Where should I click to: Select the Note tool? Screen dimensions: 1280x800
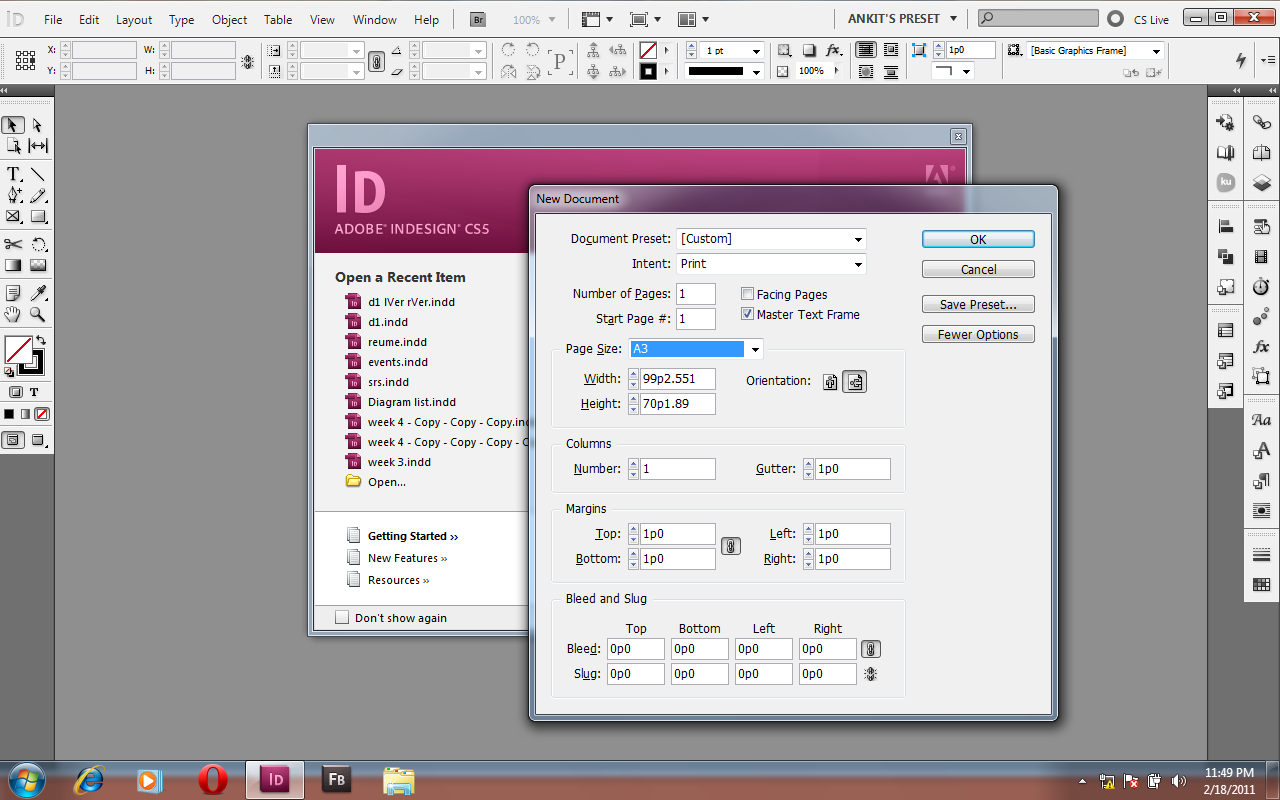pyautogui.click(x=14, y=294)
